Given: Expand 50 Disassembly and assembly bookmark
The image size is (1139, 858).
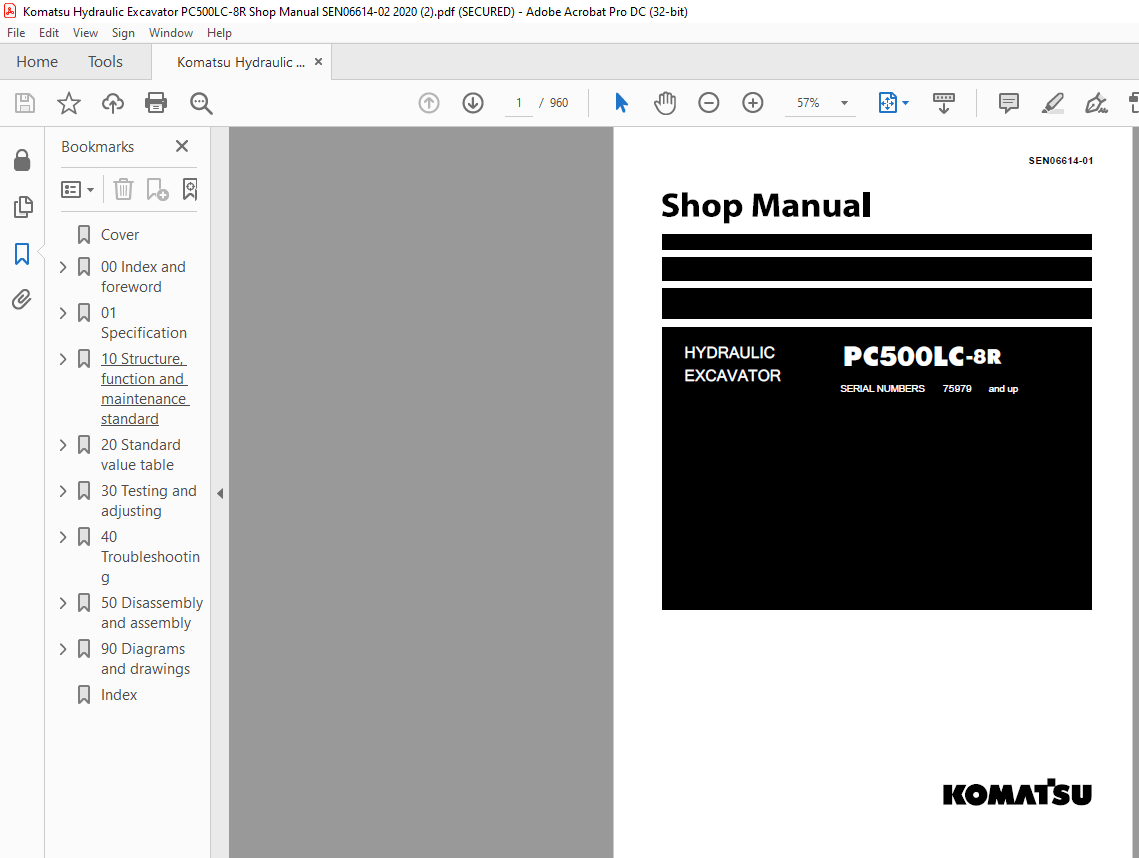Looking at the screenshot, I should coord(63,603).
